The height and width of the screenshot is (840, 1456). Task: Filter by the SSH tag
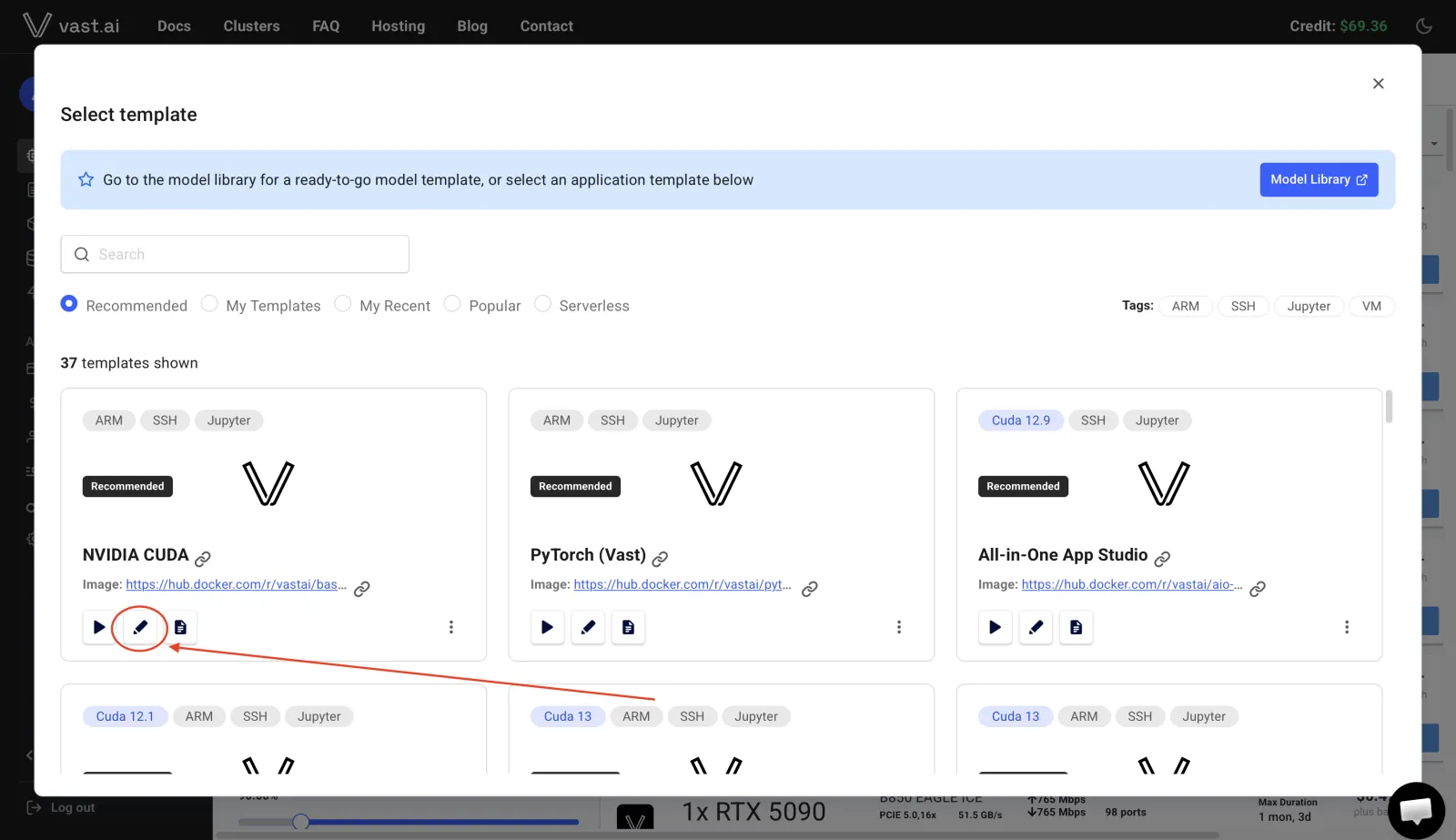tap(1243, 306)
